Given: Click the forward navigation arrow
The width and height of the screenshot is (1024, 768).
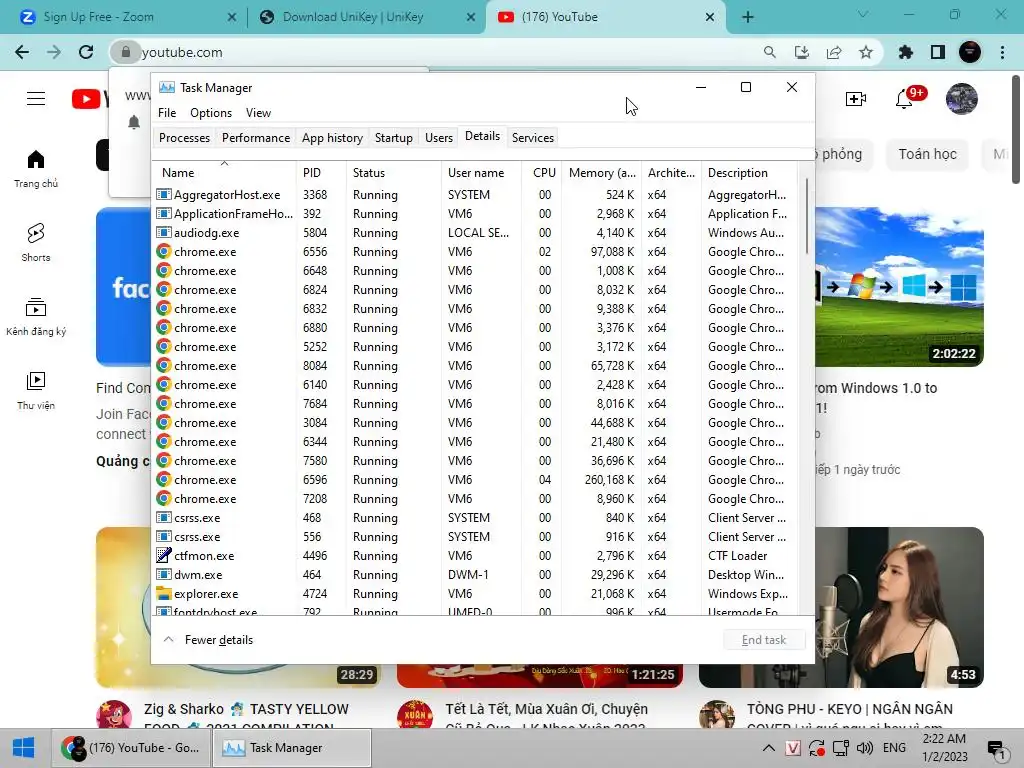Looking at the screenshot, I should [54, 52].
